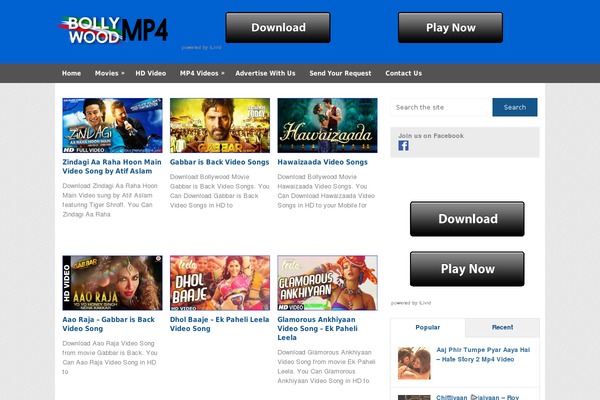This screenshot has height=400, width=600.
Task: Open 'Glamorous Ankhiyaan Video Song' title link
Action: pyautogui.click(x=318, y=328)
